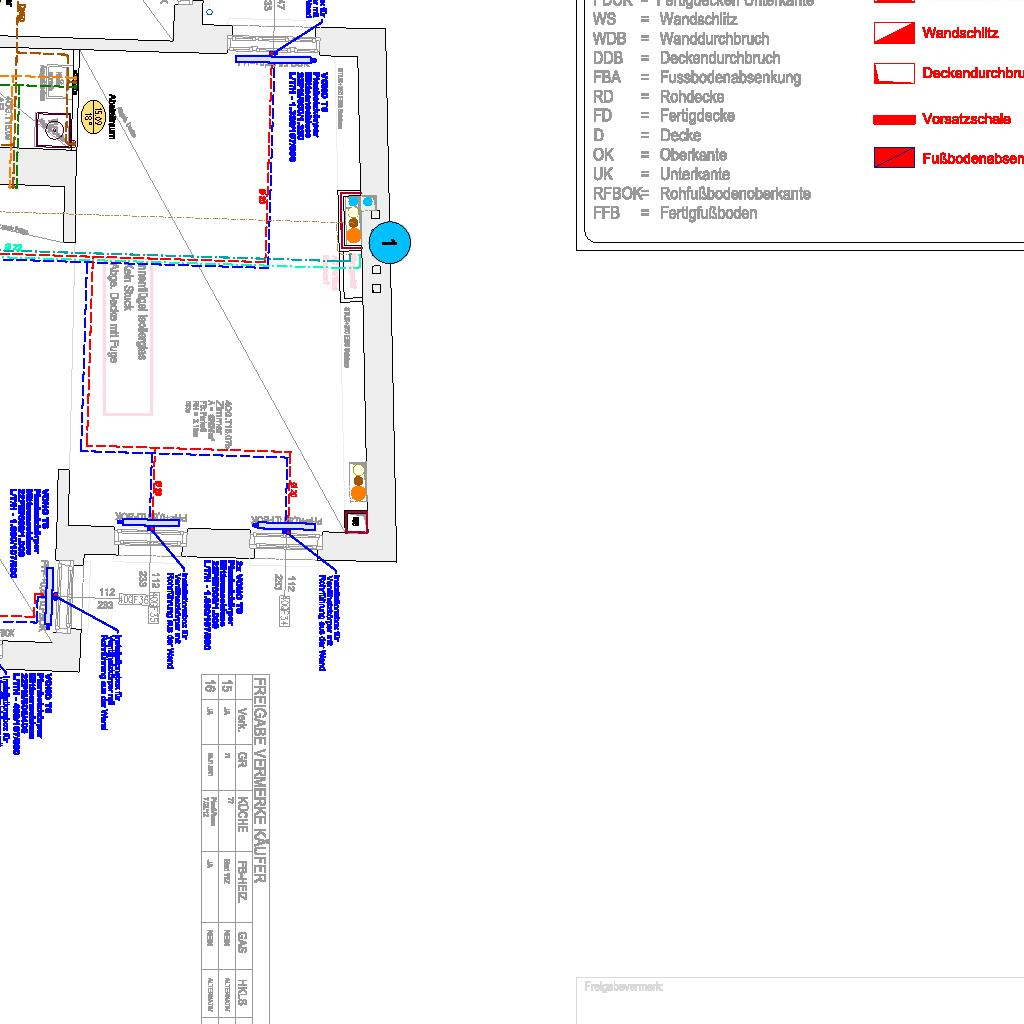Click the blue circle marker numbered 1

[x=390, y=242]
